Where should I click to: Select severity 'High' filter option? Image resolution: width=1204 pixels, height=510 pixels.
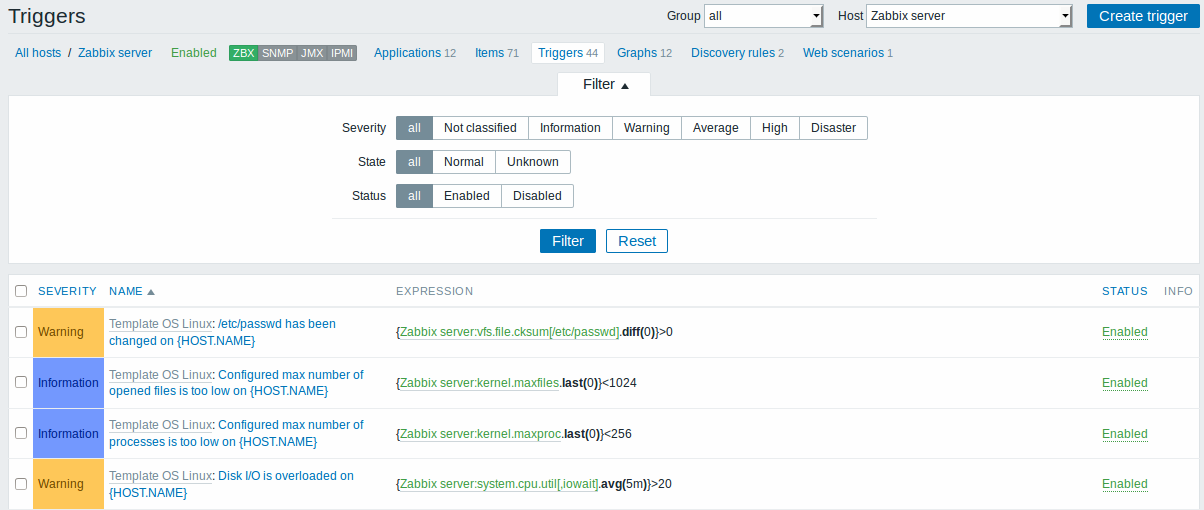click(775, 128)
